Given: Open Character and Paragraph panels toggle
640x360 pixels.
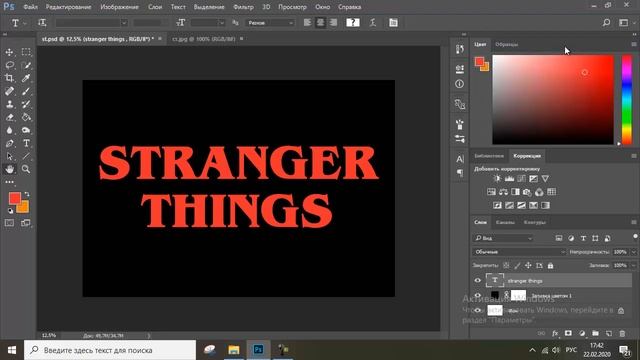Looking at the screenshot, I should 393,23.
